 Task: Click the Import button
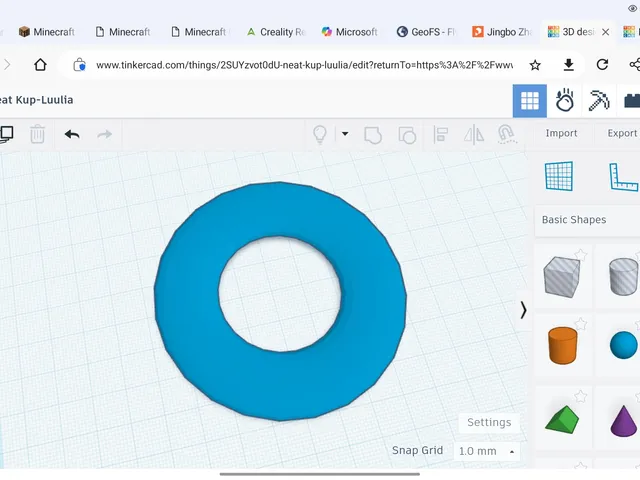click(x=561, y=133)
